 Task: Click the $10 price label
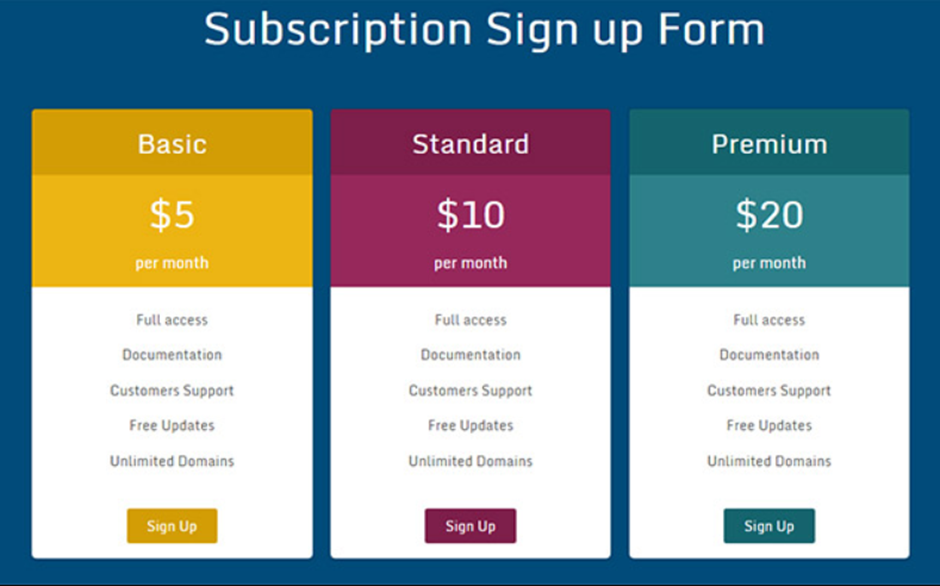[470, 214]
